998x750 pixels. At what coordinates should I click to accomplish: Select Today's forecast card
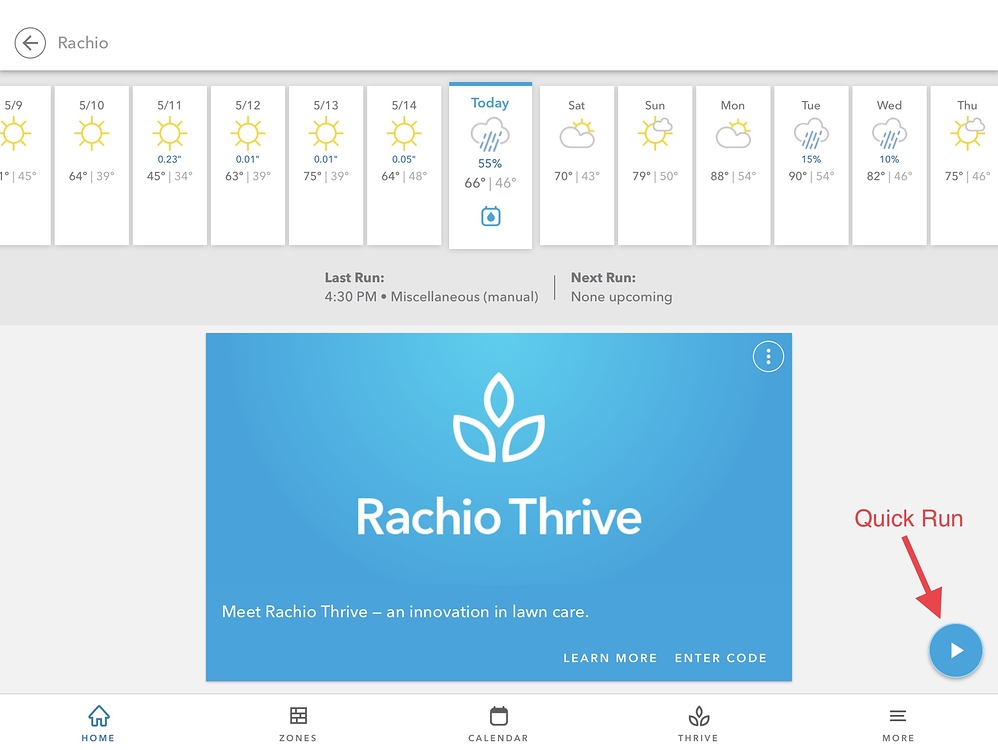(x=490, y=160)
